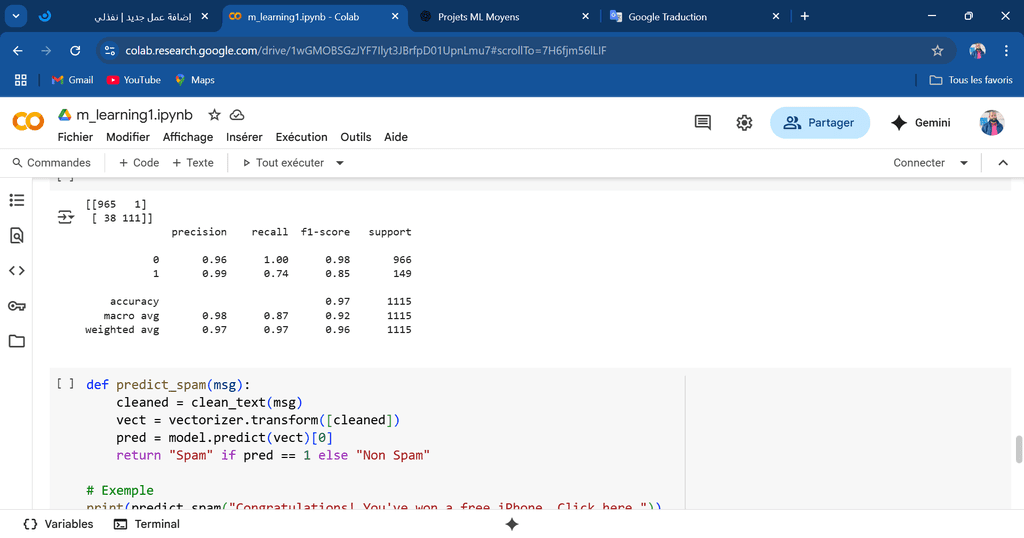Switch to Google Traduction tab
The width and height of the screenshot is (1024, 538).
[692, 17]
